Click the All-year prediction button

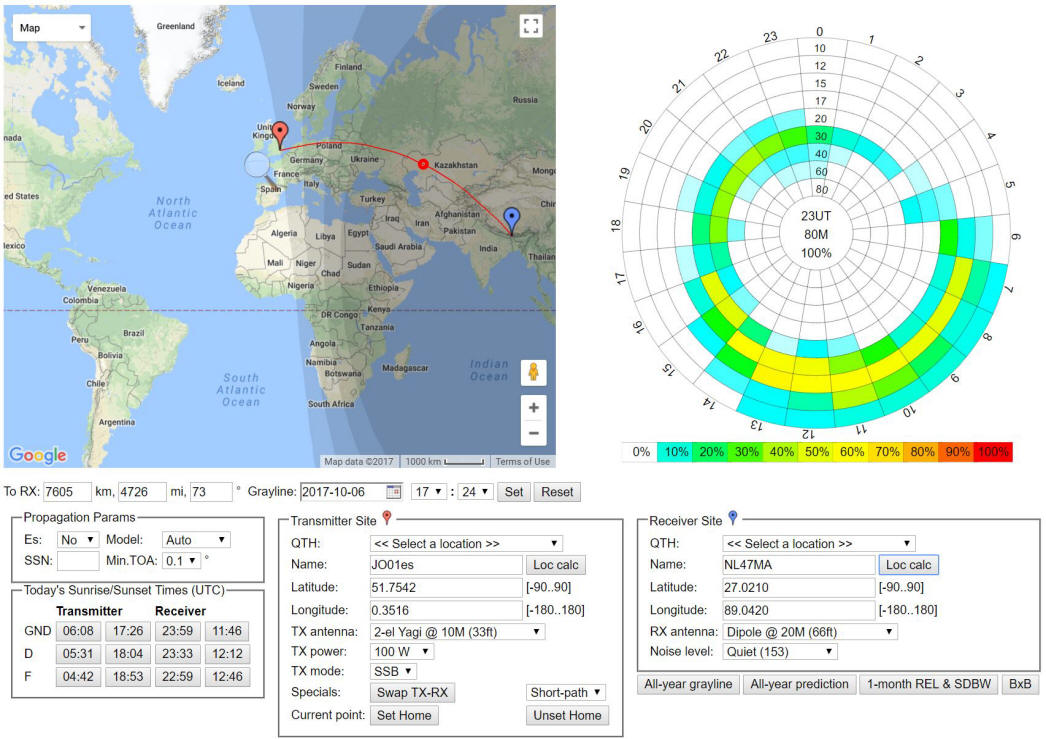(798, 684)
